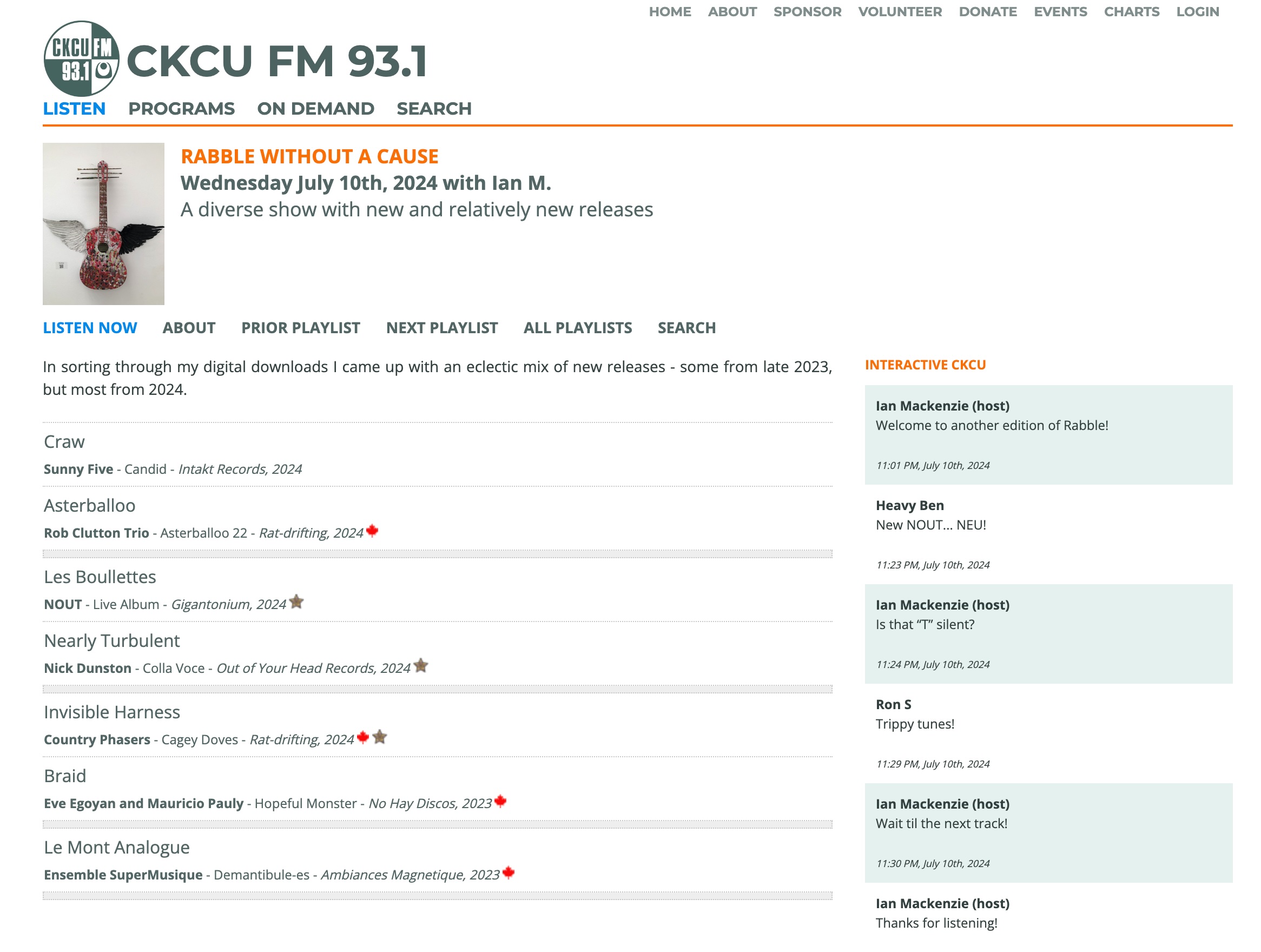Screen dimensions: 1261x952
Task: Click the track title Le Mont Analogue
Action: 117,847
